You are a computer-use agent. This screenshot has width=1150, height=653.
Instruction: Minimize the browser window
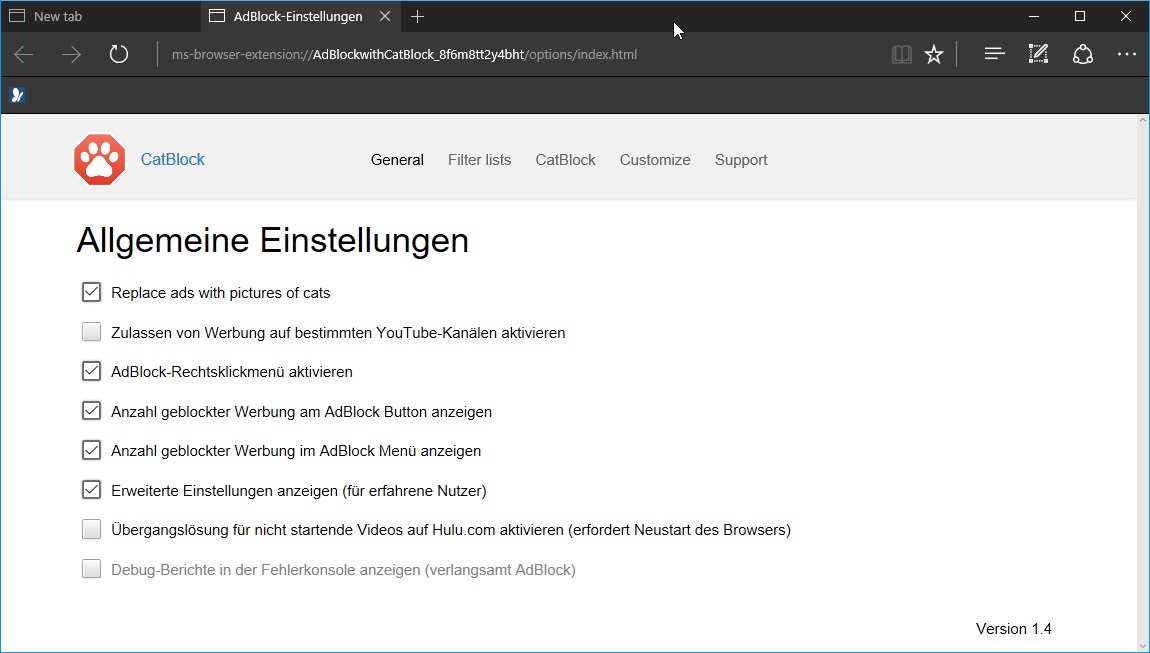pos(1034,16)
